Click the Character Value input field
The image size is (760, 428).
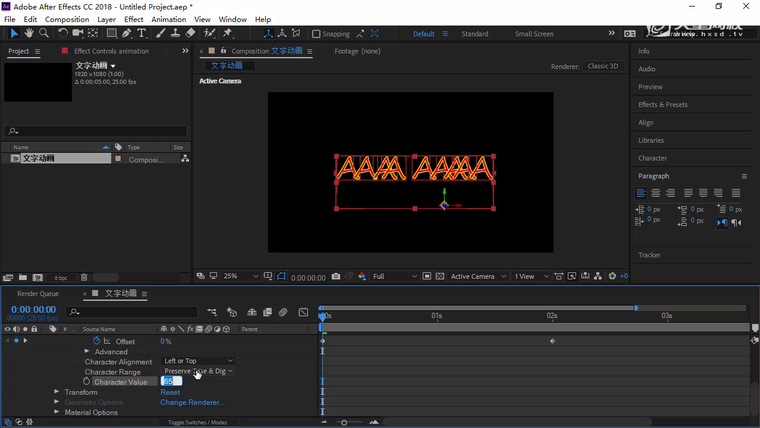171,382
